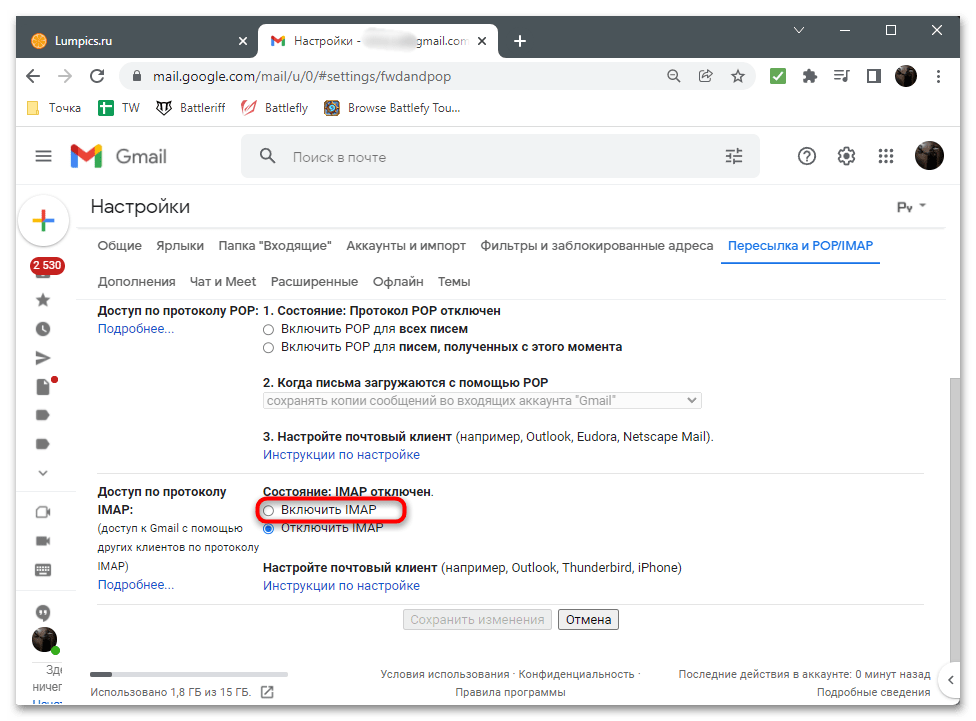The image size is (976, 721).
Task: Open Gmail settings gear icon
Action: pyautogui.click(x=846, y=156)
